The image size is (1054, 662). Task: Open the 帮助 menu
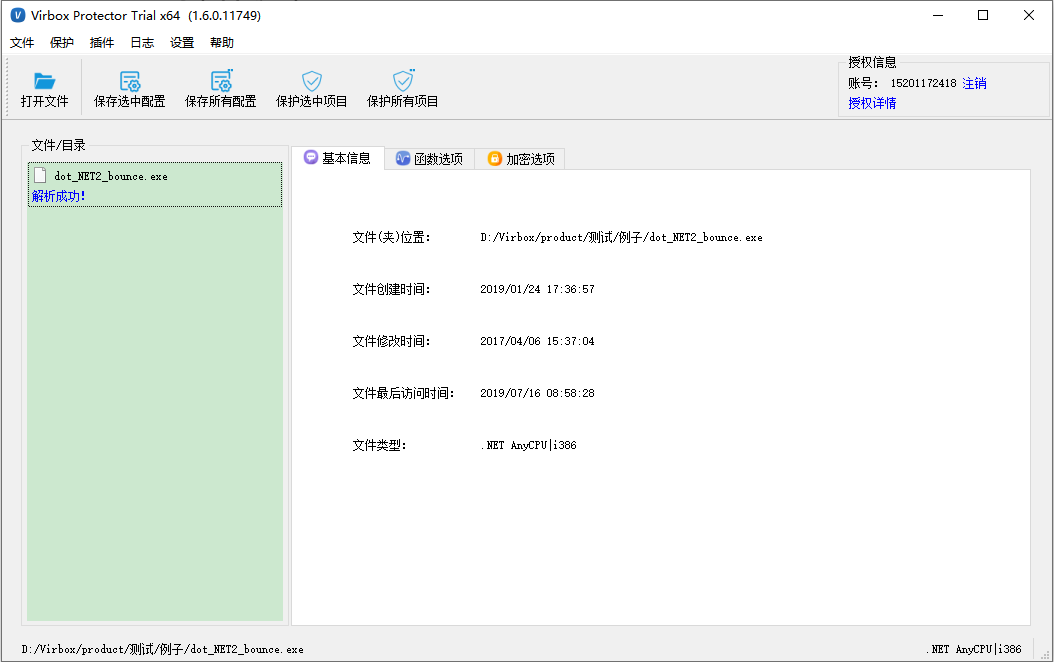click(x=222, y=43)
